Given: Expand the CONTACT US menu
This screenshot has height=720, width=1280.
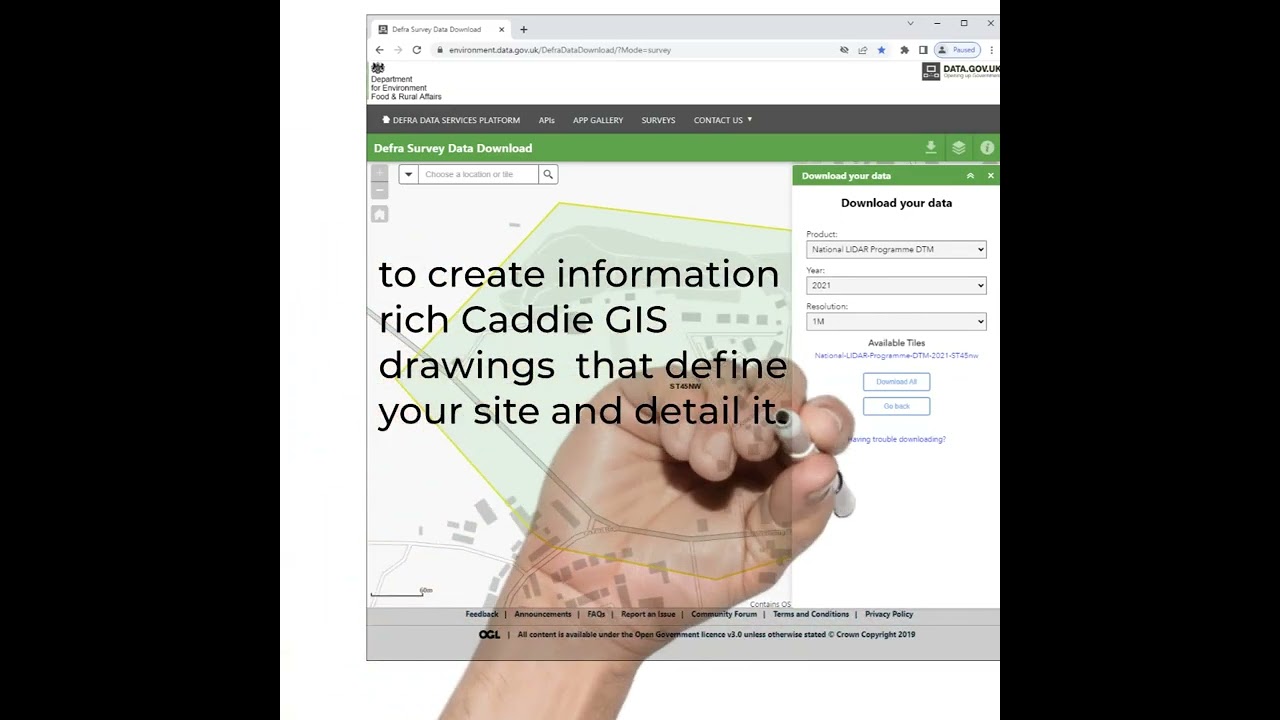Looking at the screenshot, I should pos(723,120).
